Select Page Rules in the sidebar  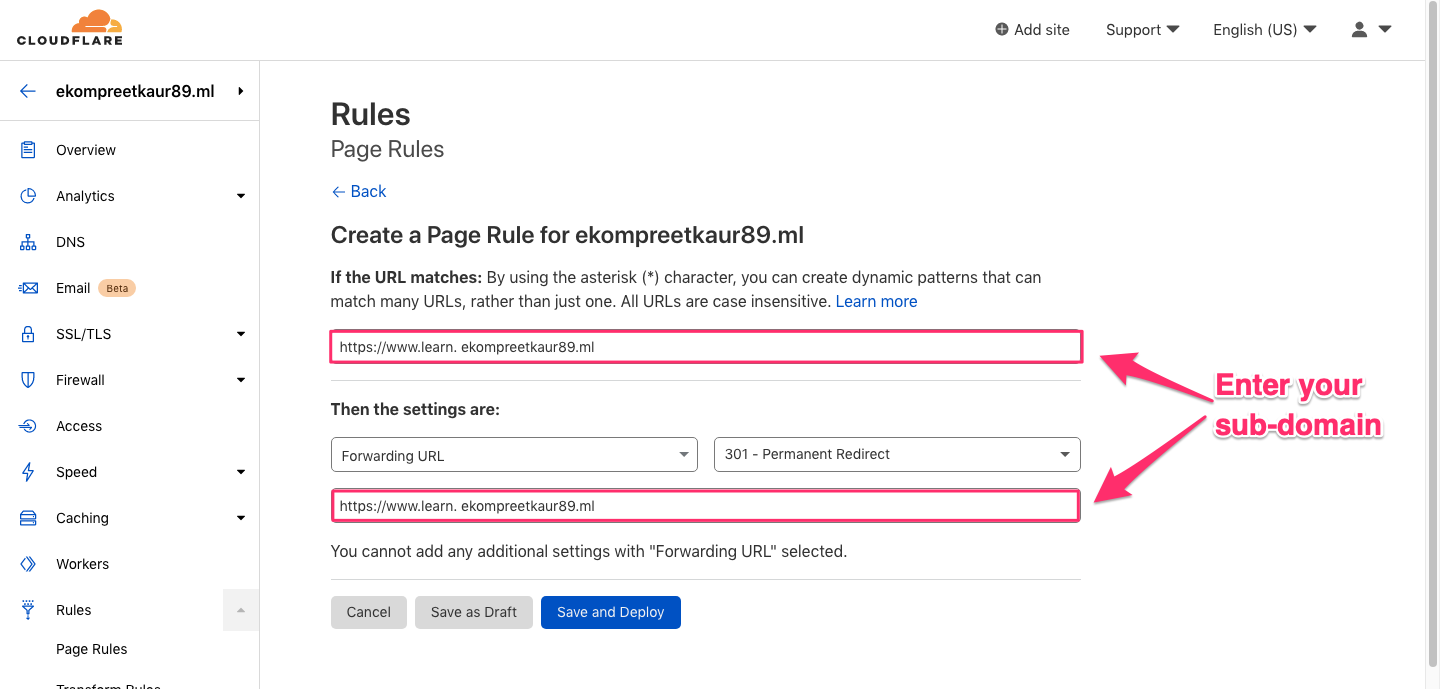coord(91,648)
